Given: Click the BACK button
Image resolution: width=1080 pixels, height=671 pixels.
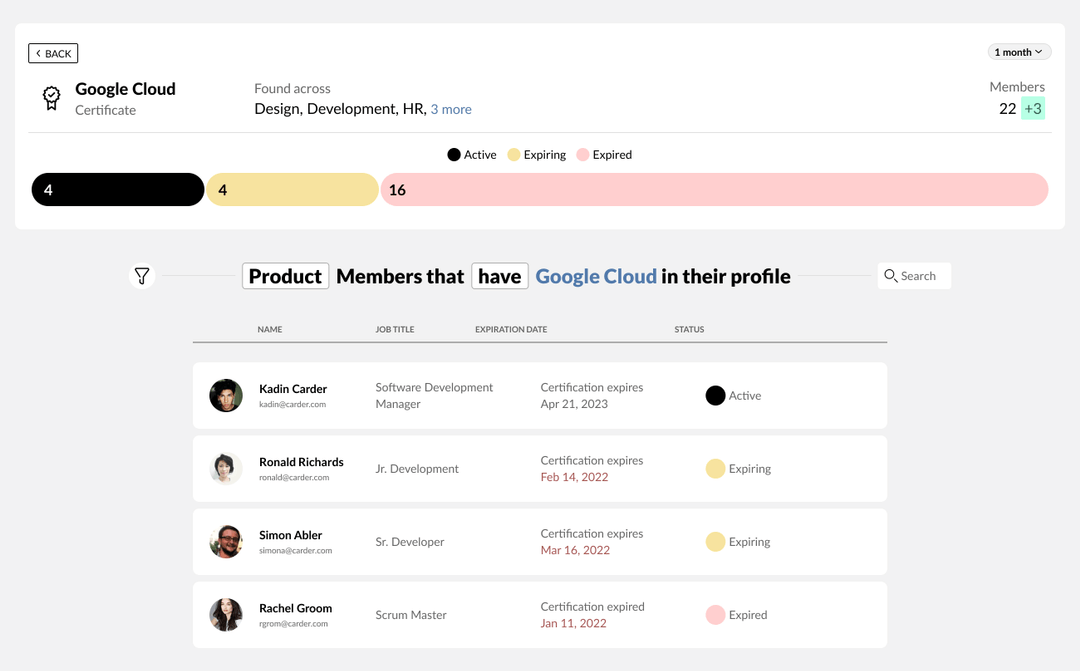Looking at the screenshot, I should pos(53,53).
